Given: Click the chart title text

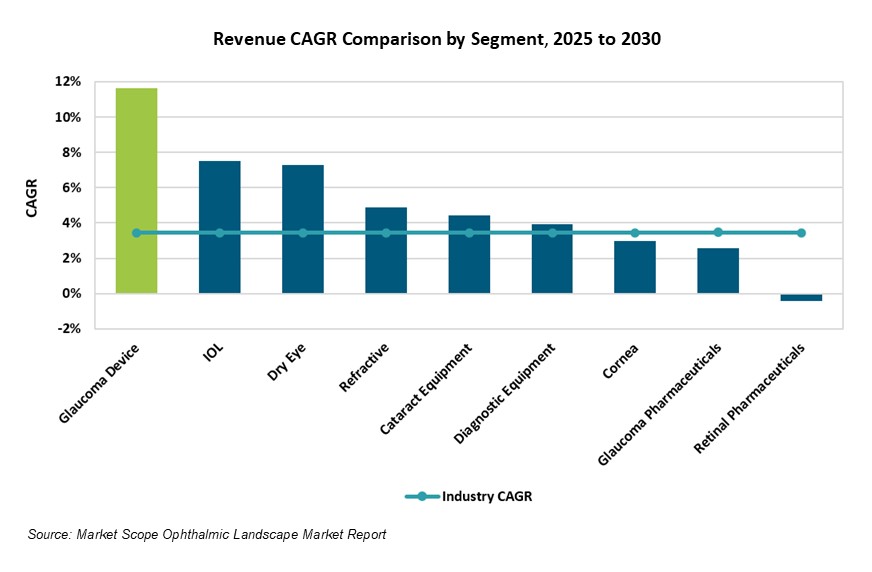Looking at the screenshot, I should 437,39.
